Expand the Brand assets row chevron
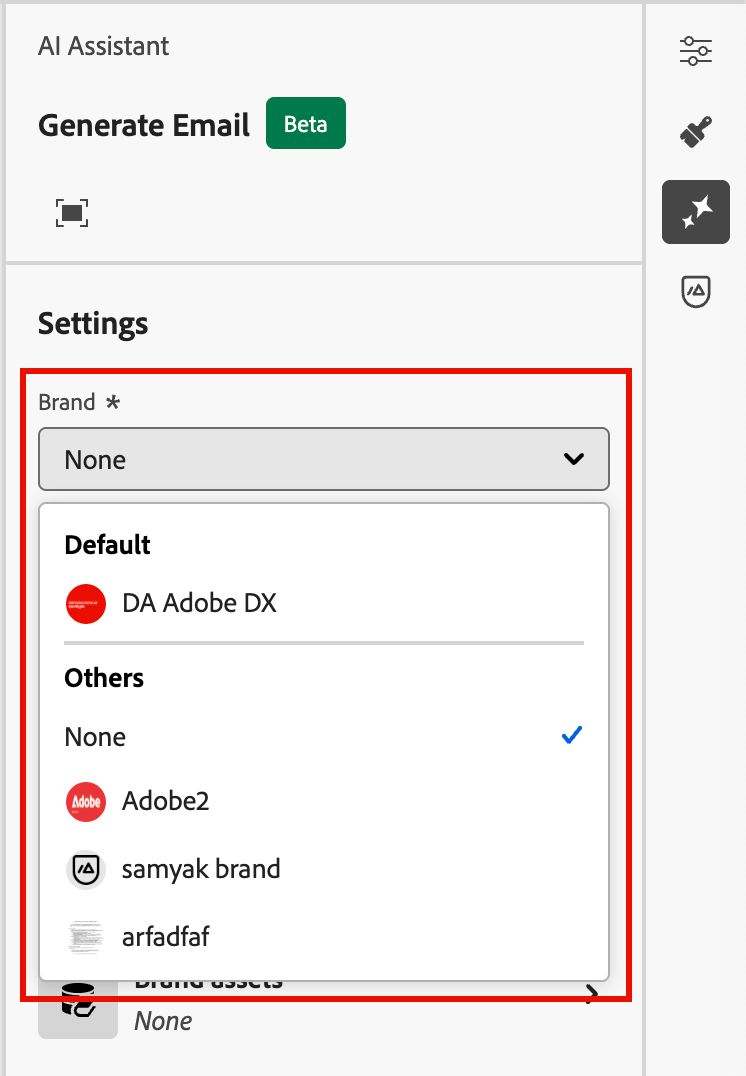Screen dimensions: 746x1076 pyautogui.click(x=591, y=993)
